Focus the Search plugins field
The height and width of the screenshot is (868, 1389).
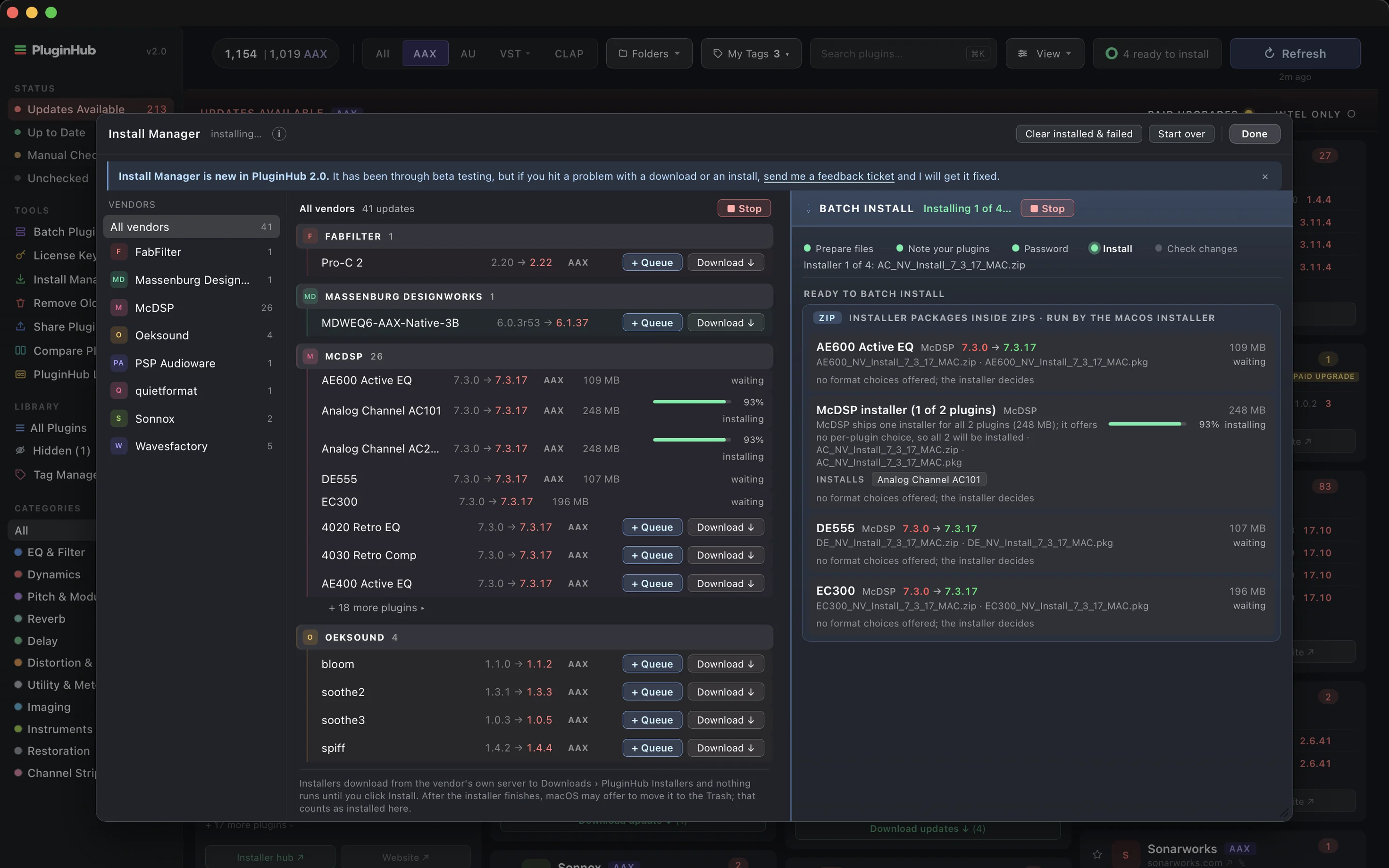point(904,53)
